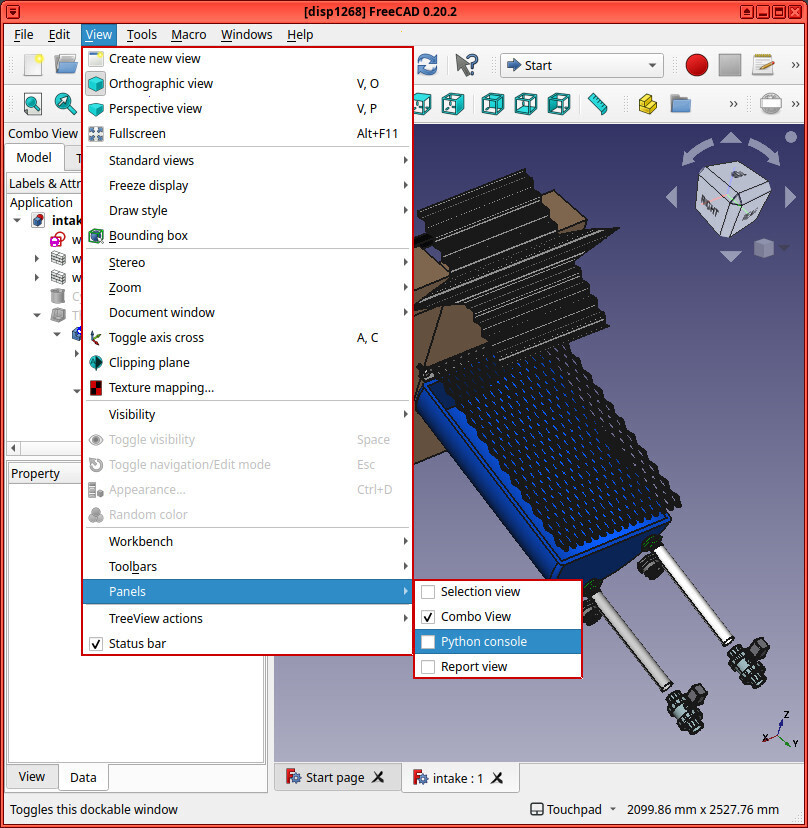
Task: Expand the Stereo submenu
Action: (247, 262)
